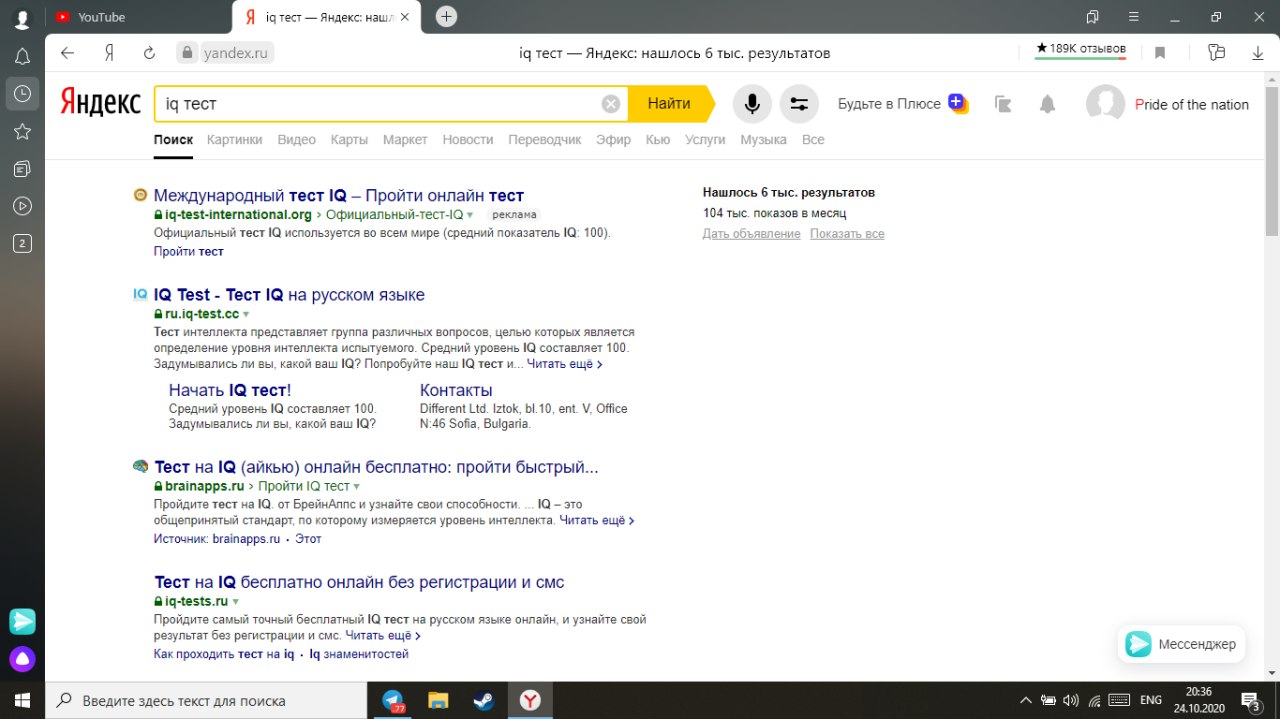Image resolution: width=1280 pixels, height=719 pixels.
Task: Open search settings sliders icon
Action: coord(798,103)
